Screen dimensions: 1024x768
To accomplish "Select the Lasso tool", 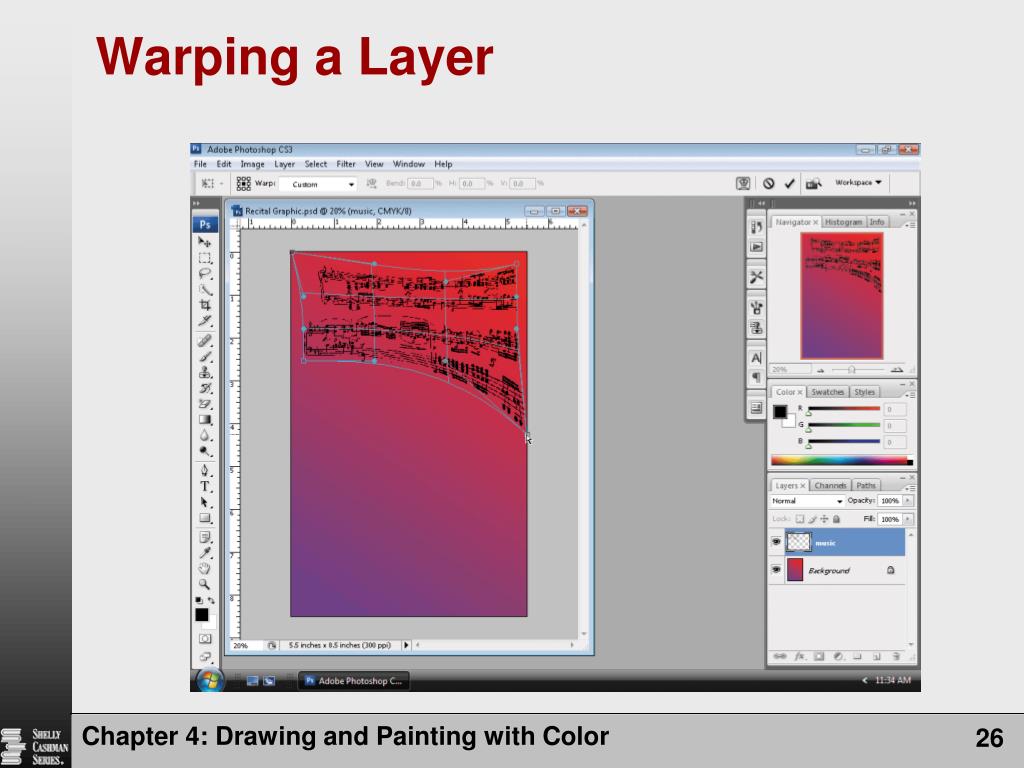I will (x=204, y=274).
